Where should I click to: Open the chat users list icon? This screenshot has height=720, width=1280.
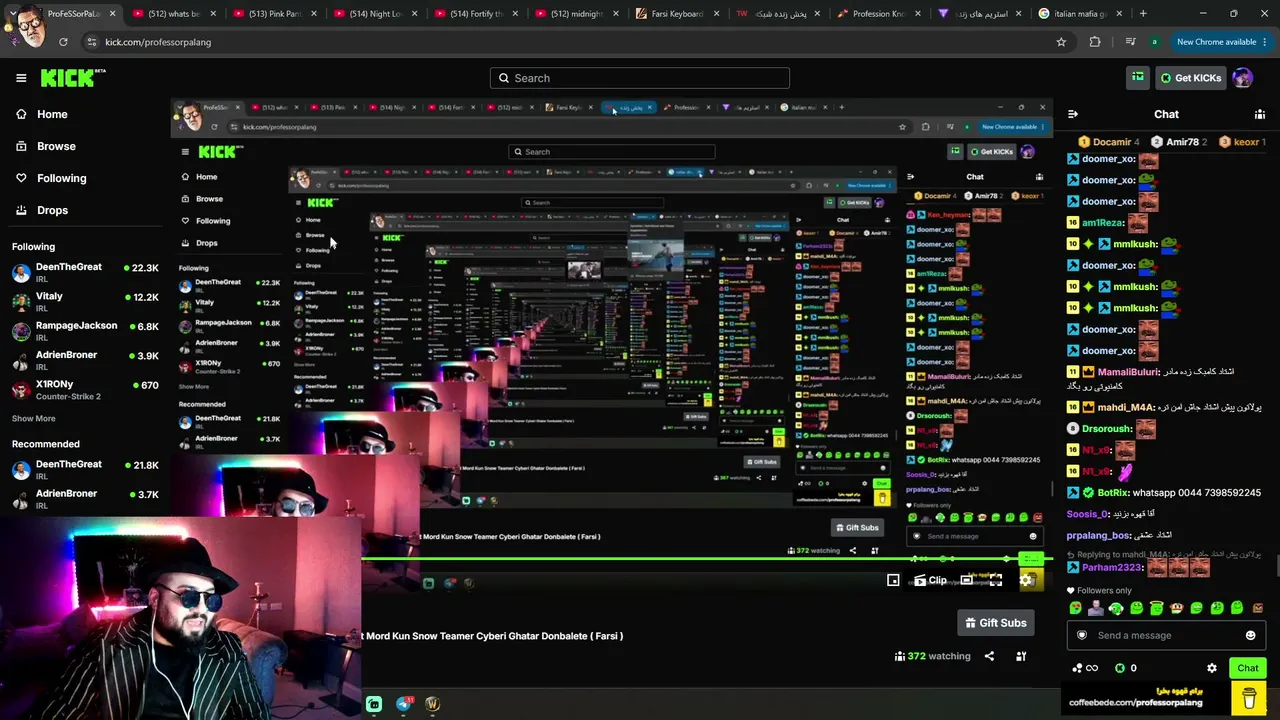click(x=1259, y=114)
